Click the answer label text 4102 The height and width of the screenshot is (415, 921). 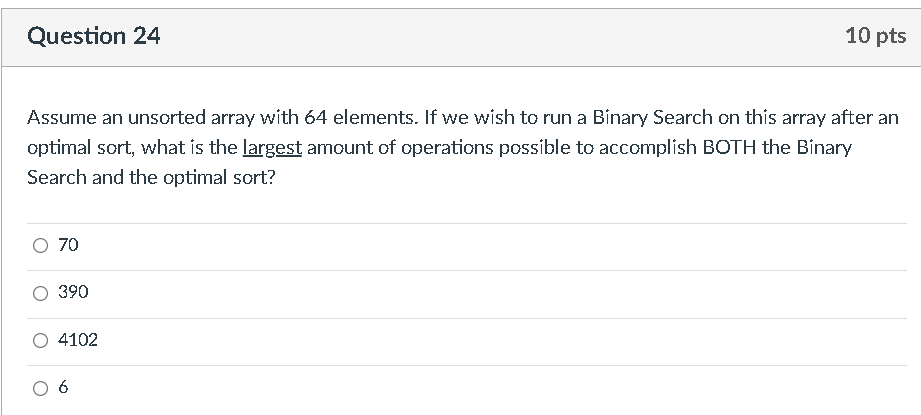pos(78,339)
